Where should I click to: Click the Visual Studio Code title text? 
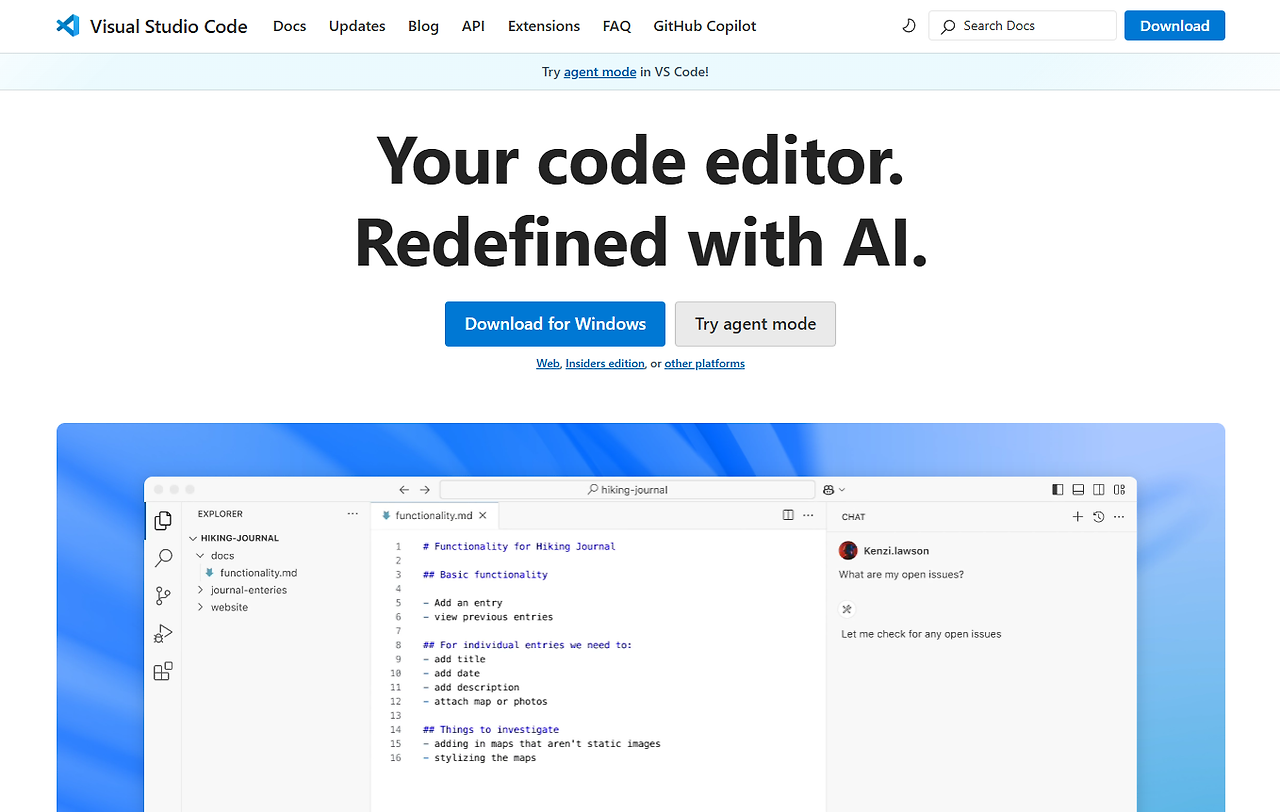(169, 26)
